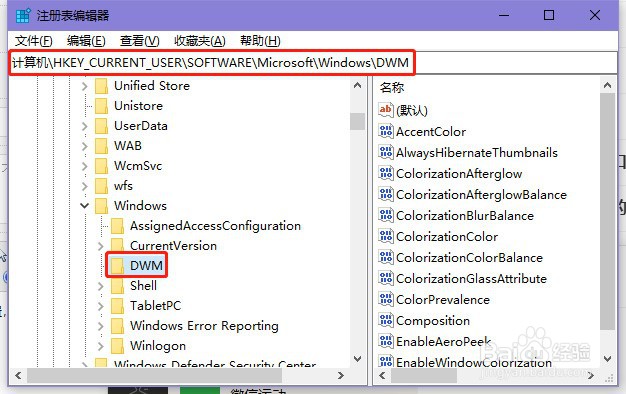This screenshot has height=394, width=626.
Task: Open the 收藏夹(A) menu
Action: pyautogui.click(x=200, y=41)
